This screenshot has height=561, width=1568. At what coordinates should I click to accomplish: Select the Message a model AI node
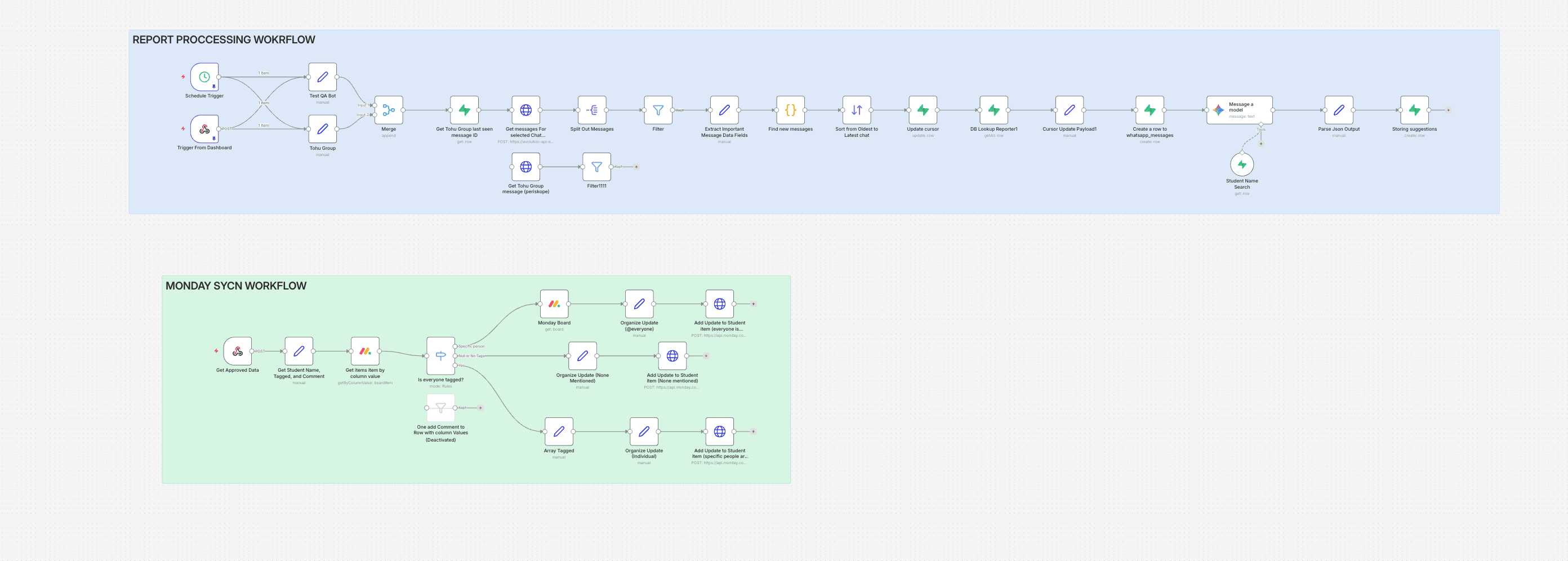point(1239,110)
